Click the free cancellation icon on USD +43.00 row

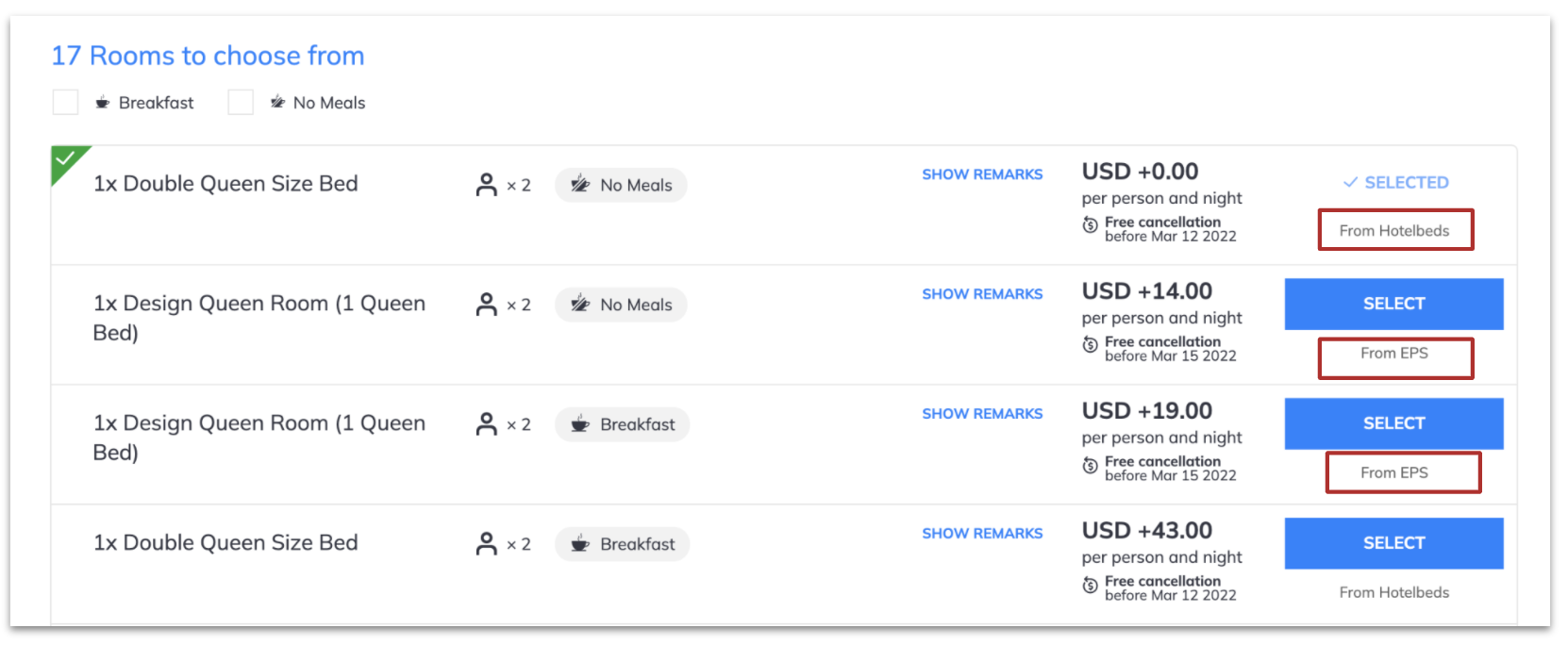pyautogui.click(x=1090, y=585)
